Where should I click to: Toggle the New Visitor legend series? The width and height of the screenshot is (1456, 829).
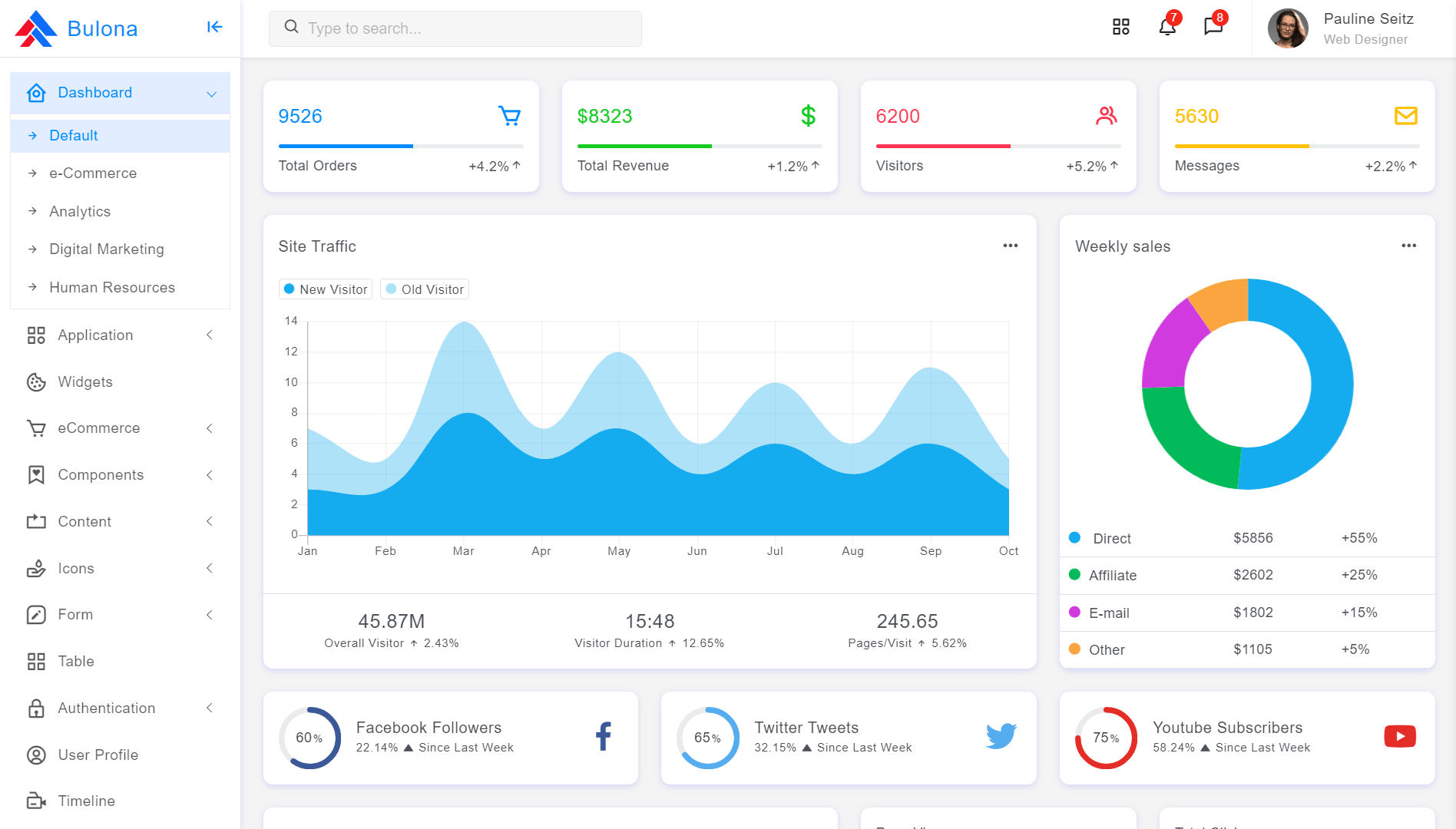[326, 289]
